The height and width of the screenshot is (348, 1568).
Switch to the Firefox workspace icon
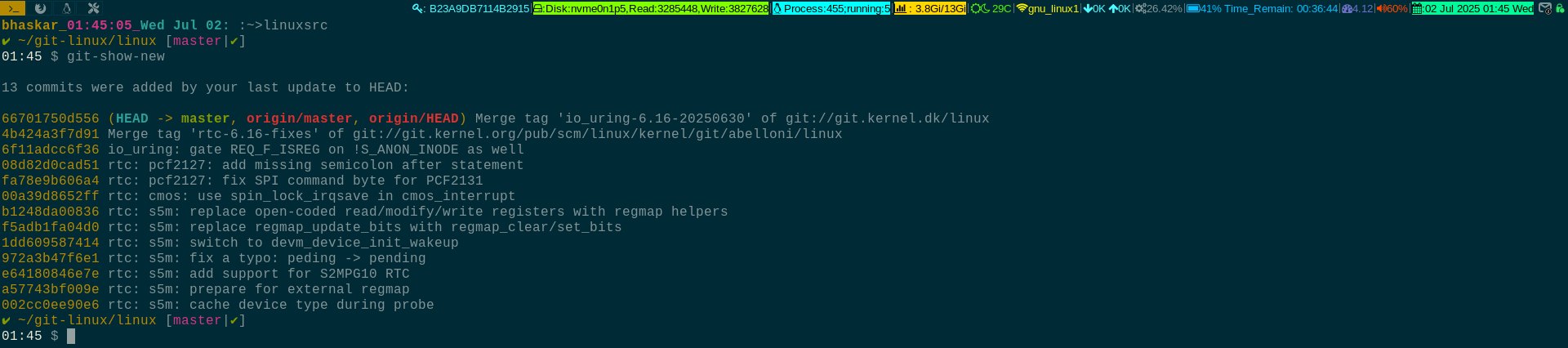[40, 8]
